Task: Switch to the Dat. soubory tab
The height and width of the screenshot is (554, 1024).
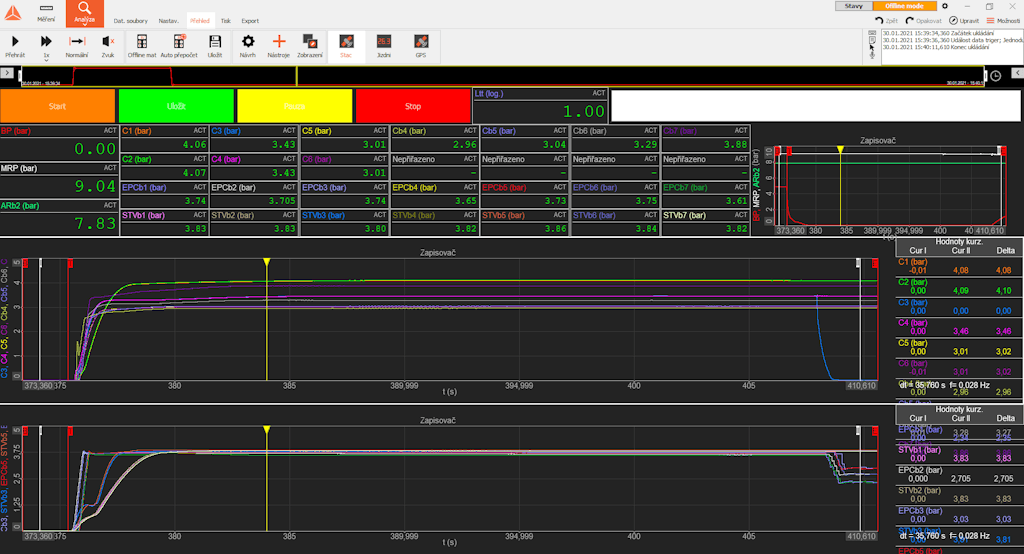Action: tap(131, 21)
